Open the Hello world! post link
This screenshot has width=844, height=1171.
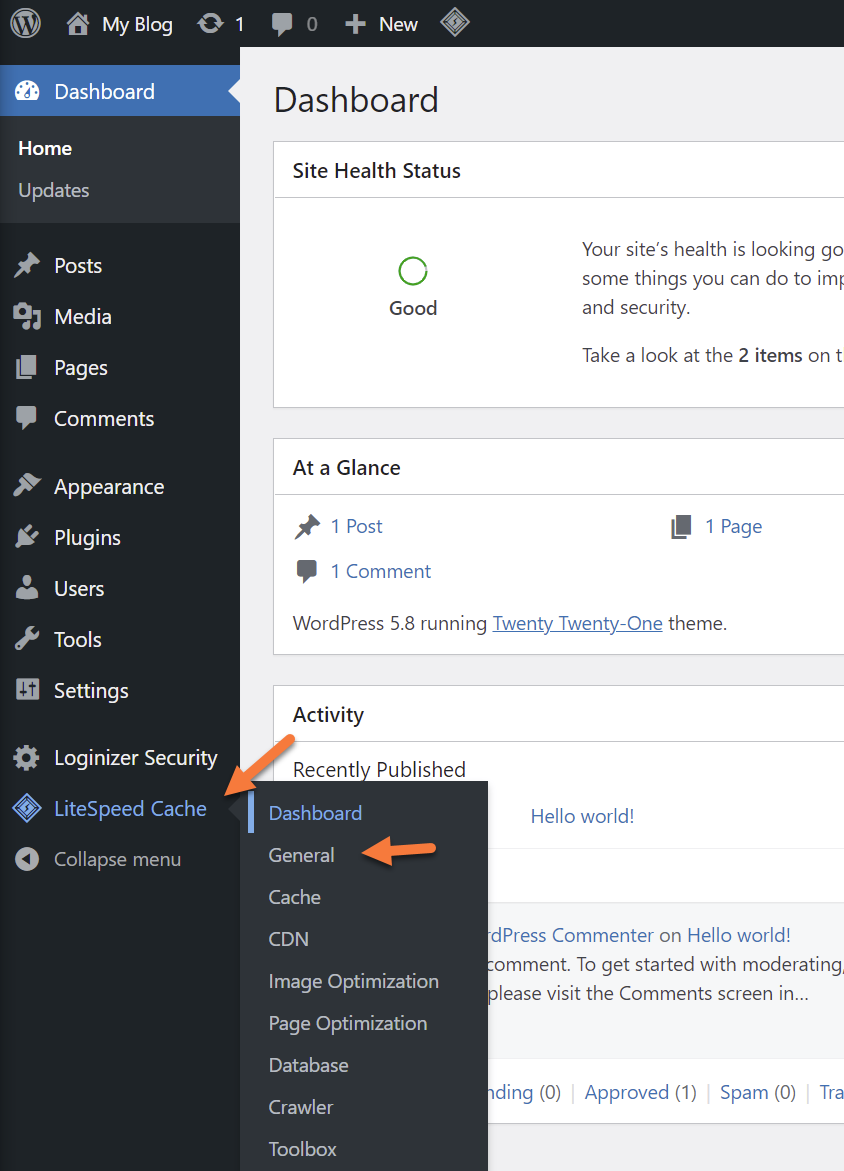[582, 816]
